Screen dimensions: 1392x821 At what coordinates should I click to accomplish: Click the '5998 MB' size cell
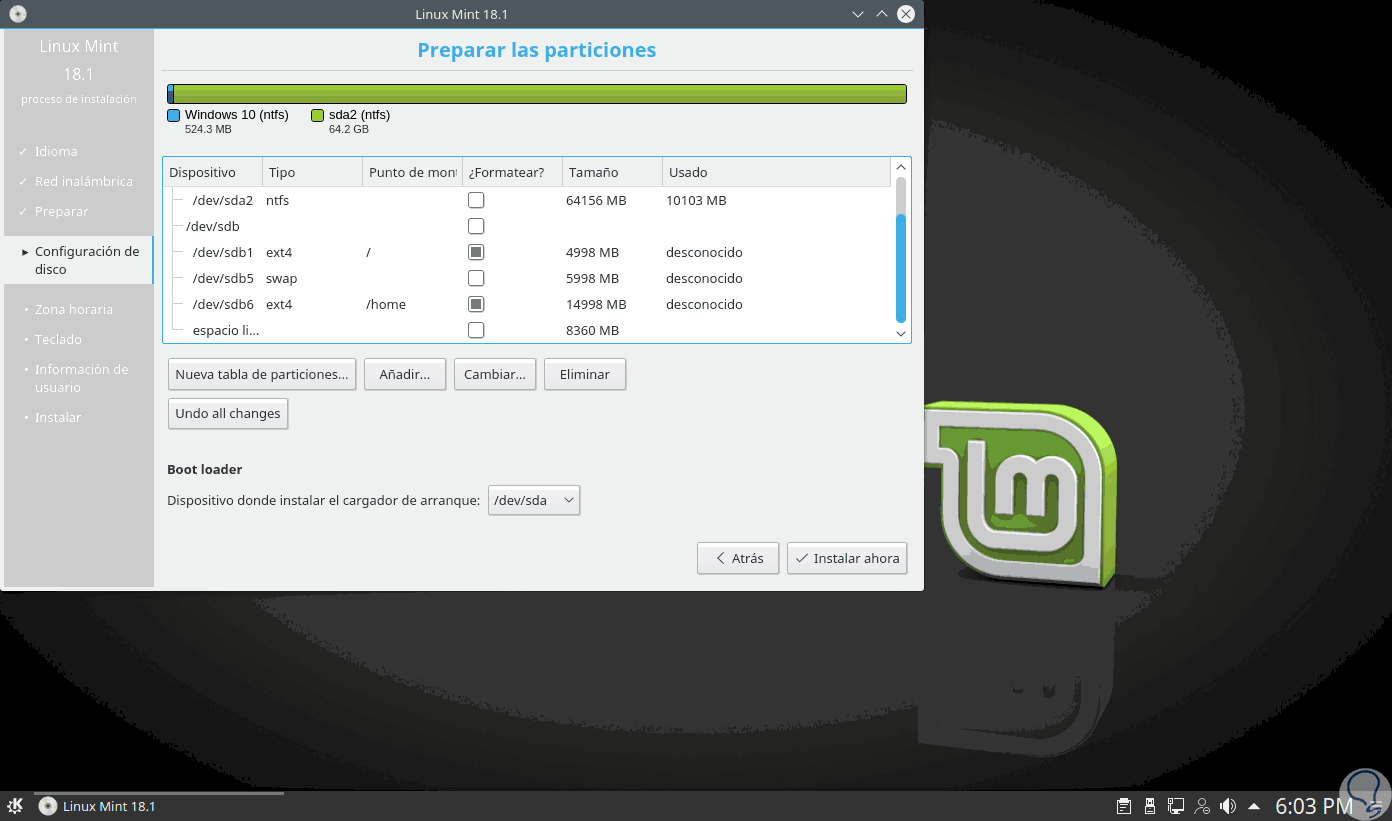click(592, 278)
